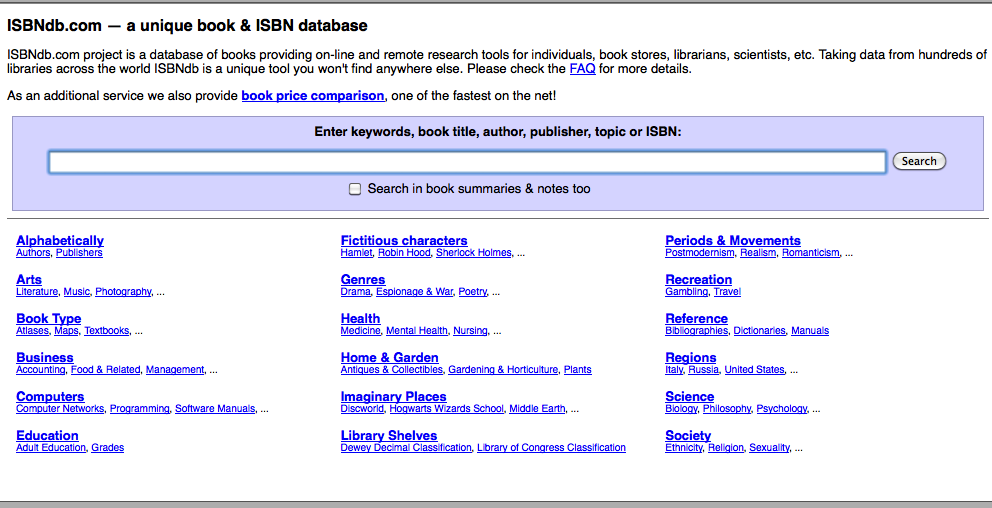
Task: Open the Society category
Action: tap(688, 436)
